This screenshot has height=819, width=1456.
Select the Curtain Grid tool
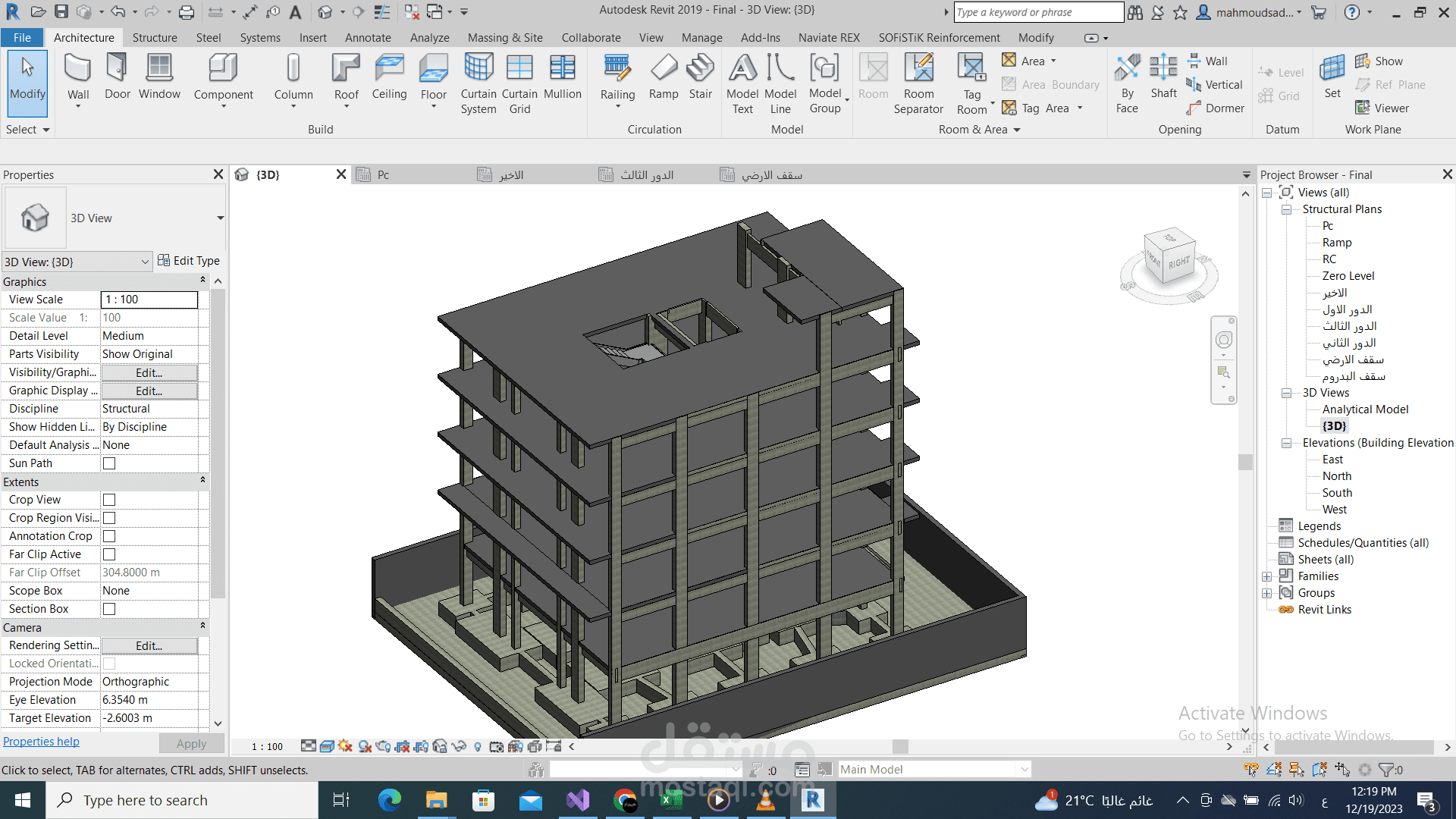[519, 84]
